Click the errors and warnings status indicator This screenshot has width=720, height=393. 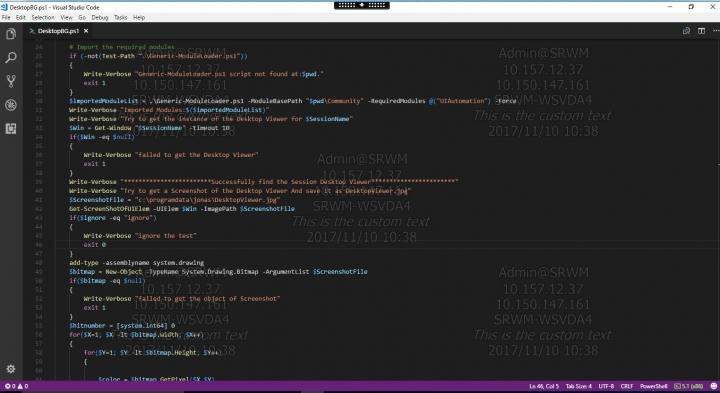click(16, 386)
